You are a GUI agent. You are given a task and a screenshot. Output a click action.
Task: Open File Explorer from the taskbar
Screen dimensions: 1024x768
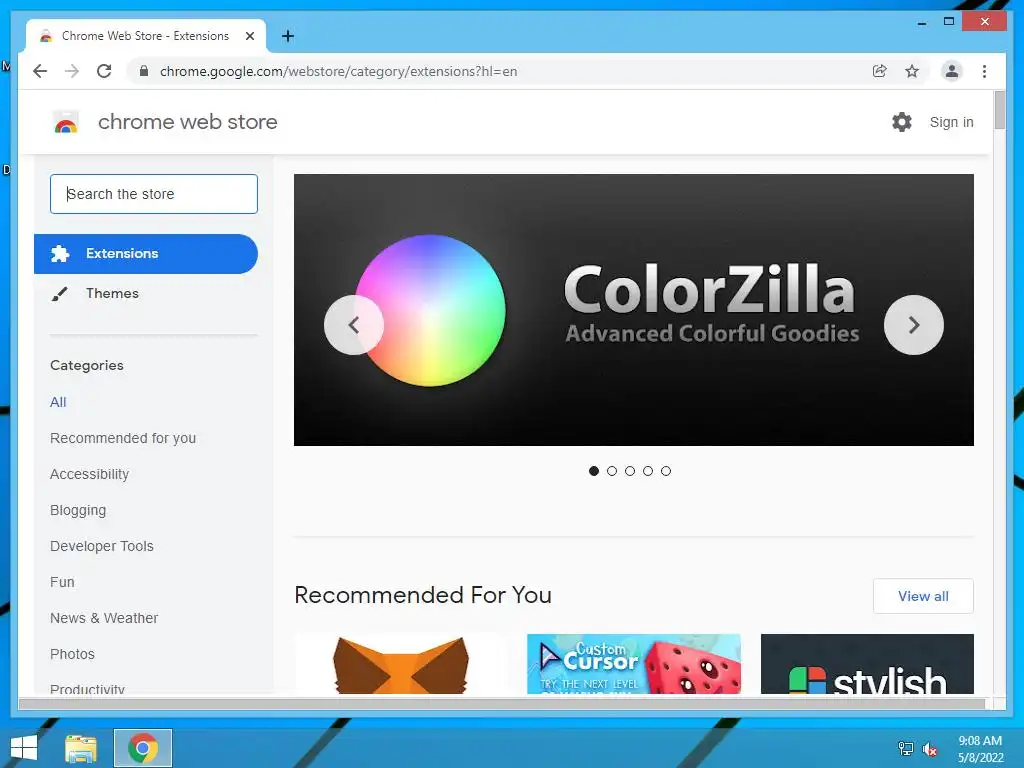[81, 748]
